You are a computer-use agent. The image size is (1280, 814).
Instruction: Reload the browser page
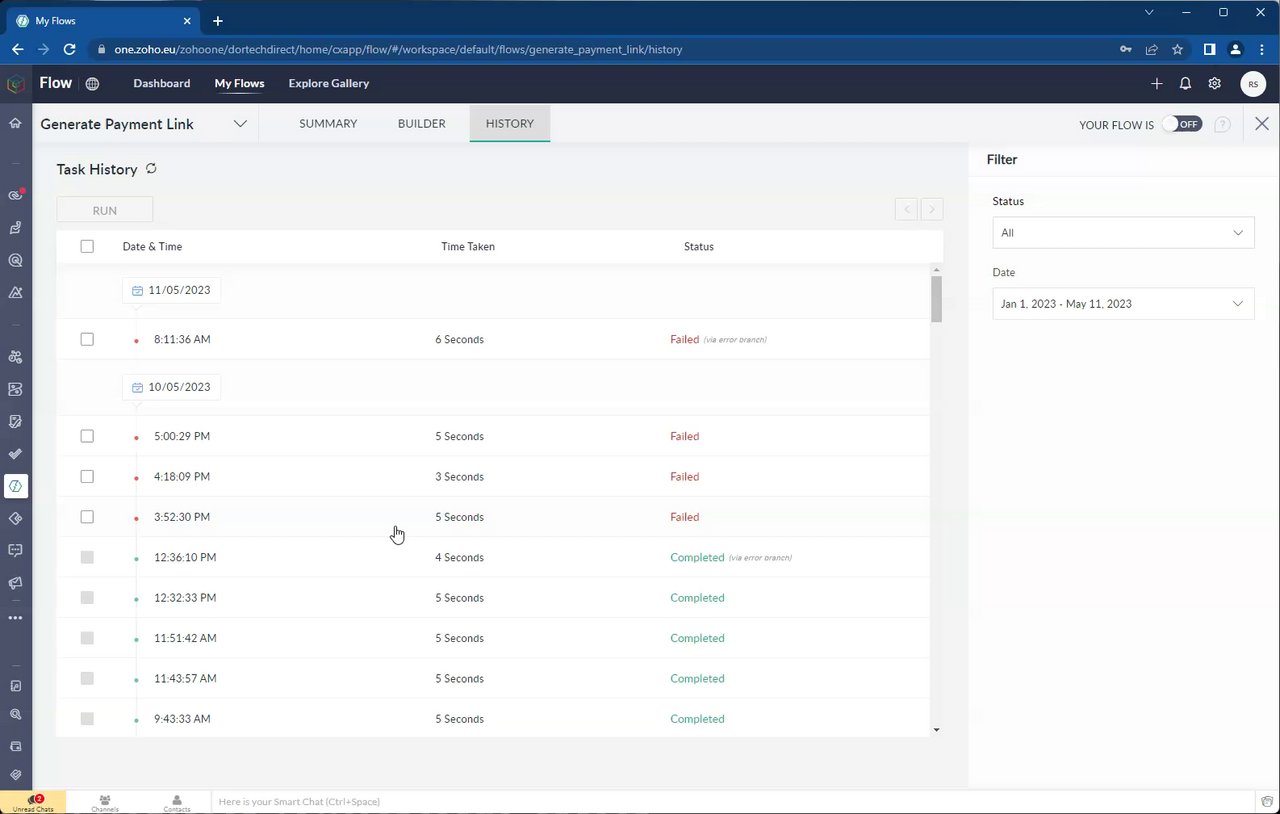tap(69, 49)
